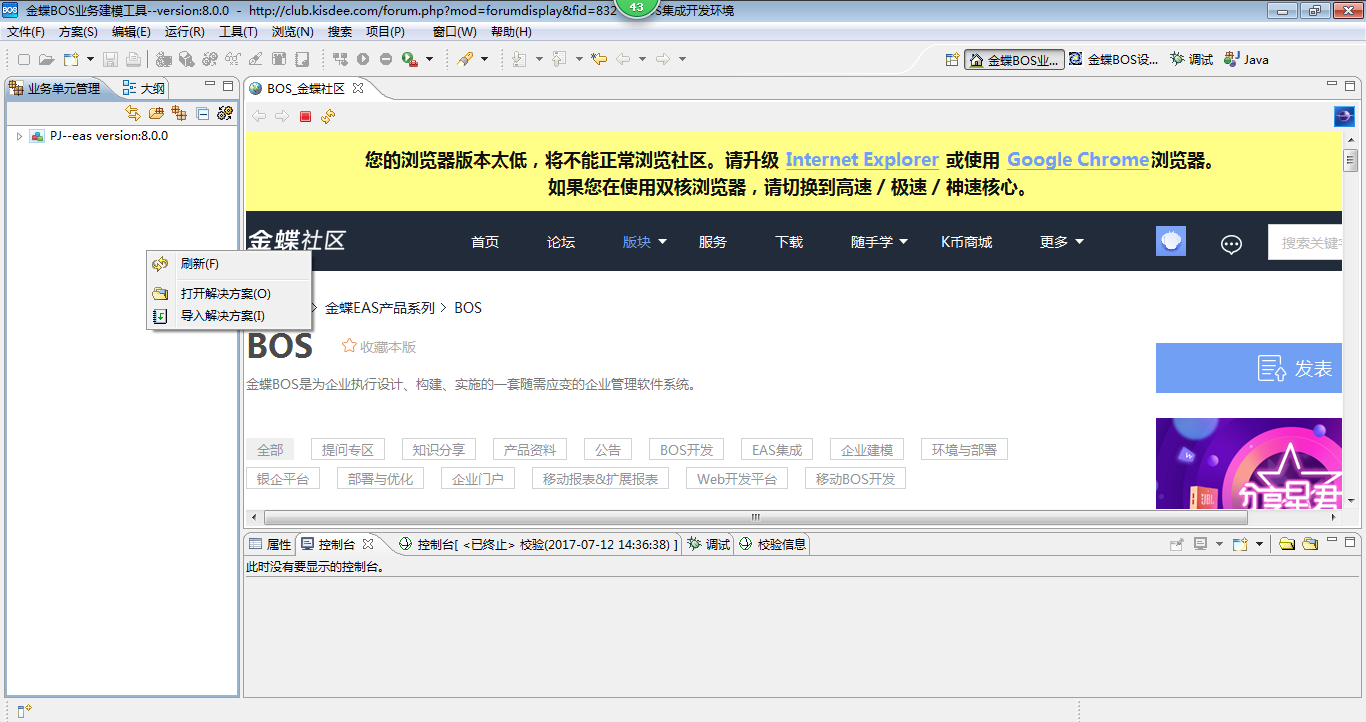Open the 版块 dropdown on the webpage
The image size is (1366, 722).
pos(644,241)
